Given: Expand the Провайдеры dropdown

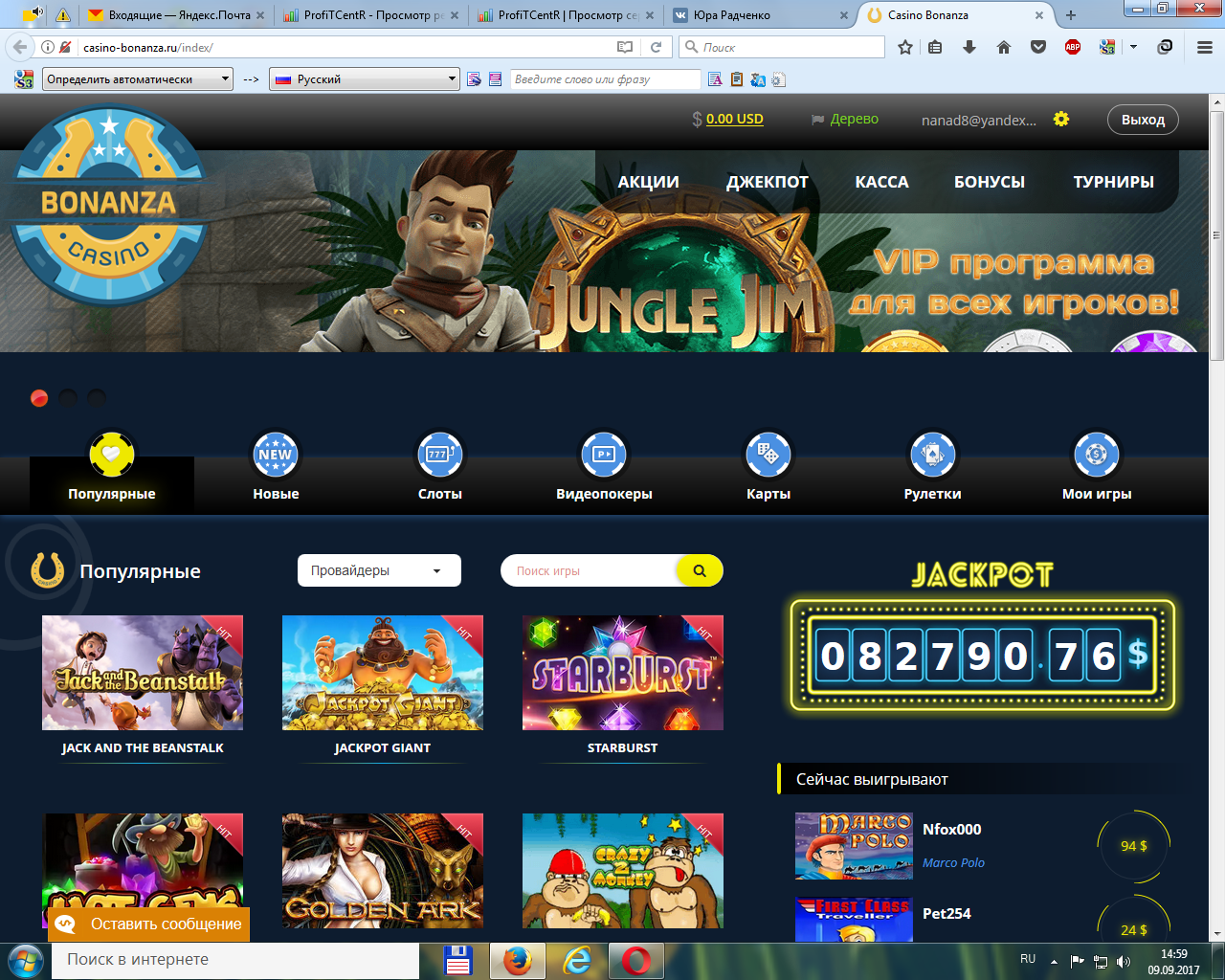Looking at the screenshot, I should (379, 570).
